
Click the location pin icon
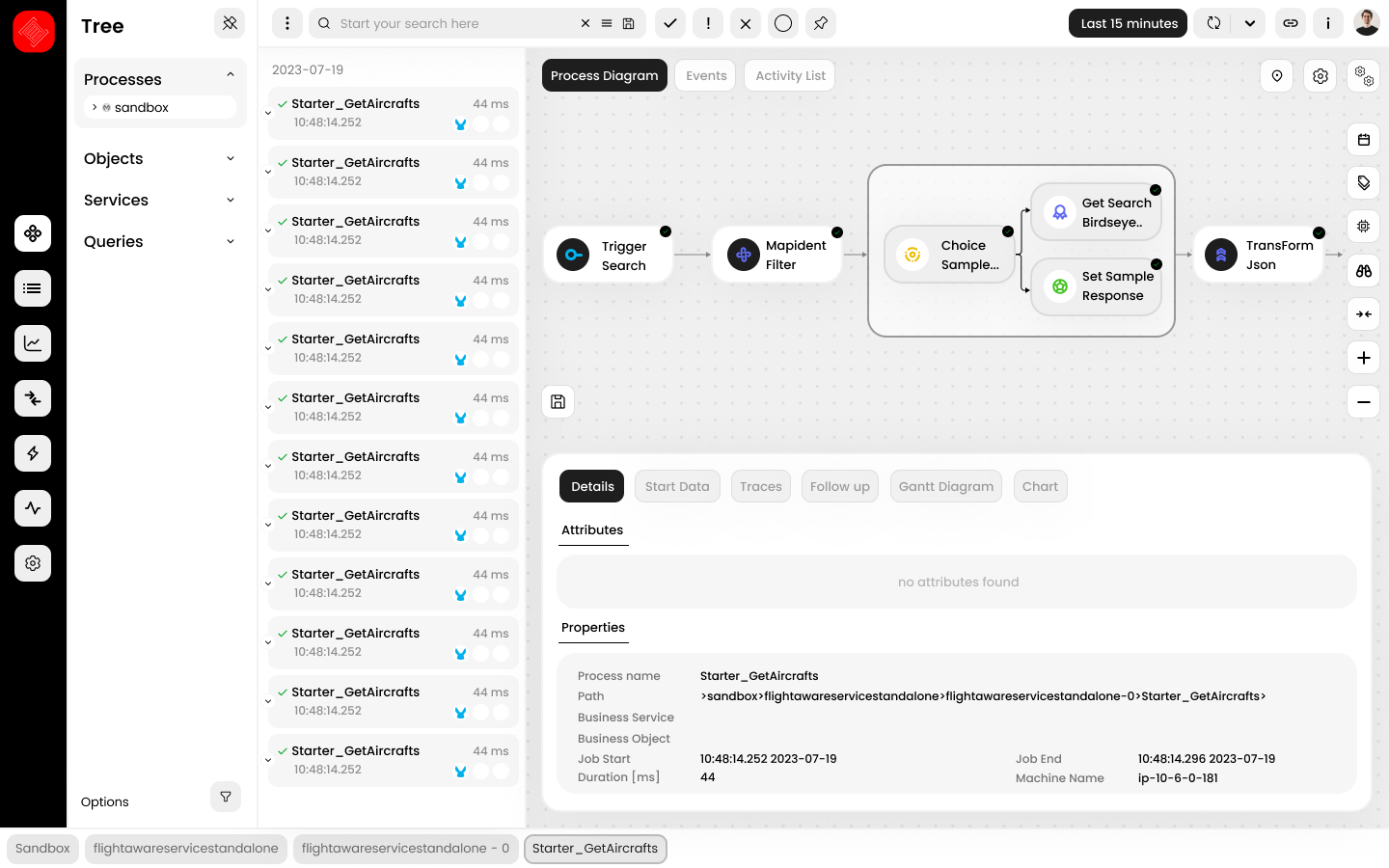click(x=1277, y=76)
